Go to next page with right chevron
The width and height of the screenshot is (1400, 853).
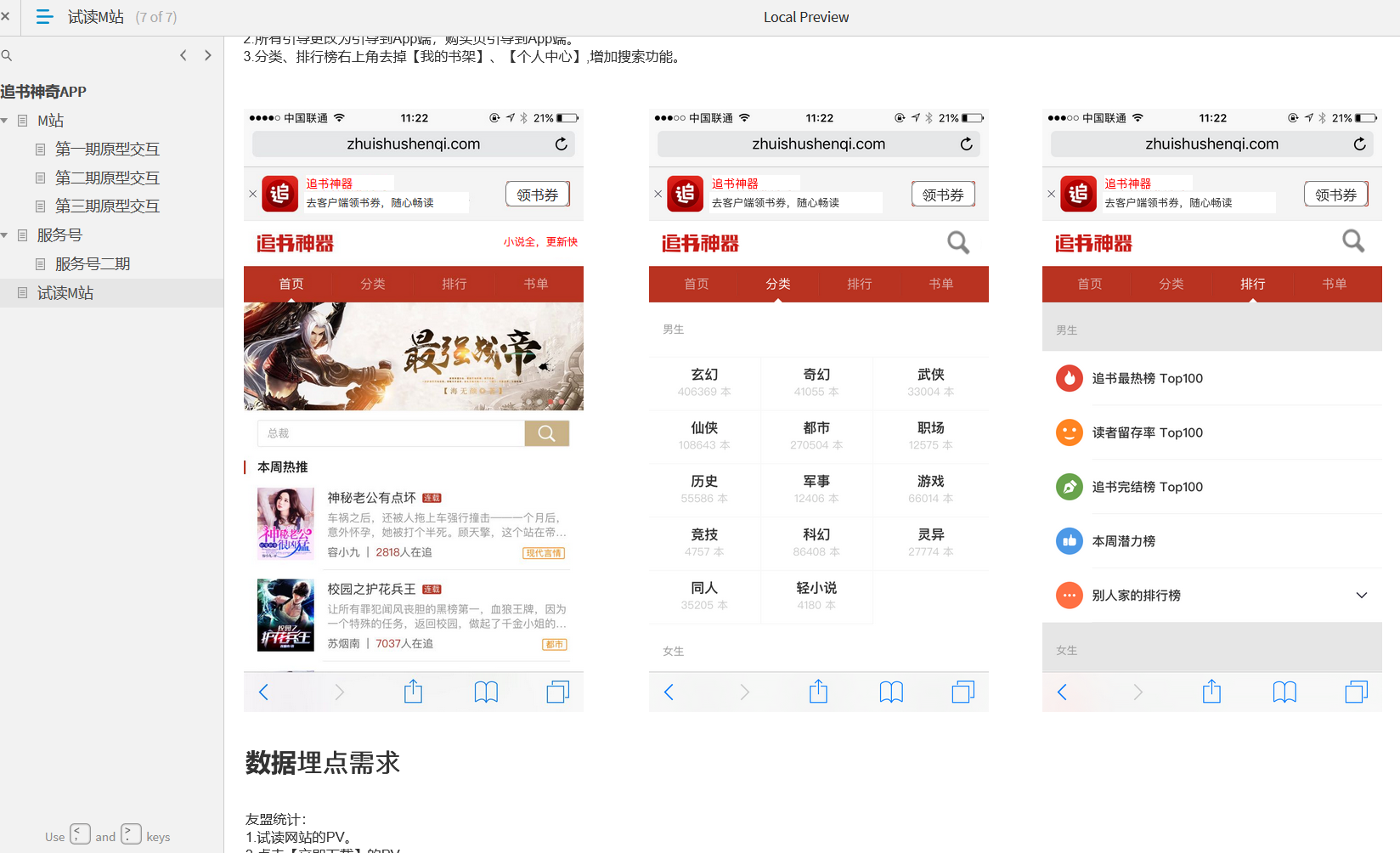208,55
